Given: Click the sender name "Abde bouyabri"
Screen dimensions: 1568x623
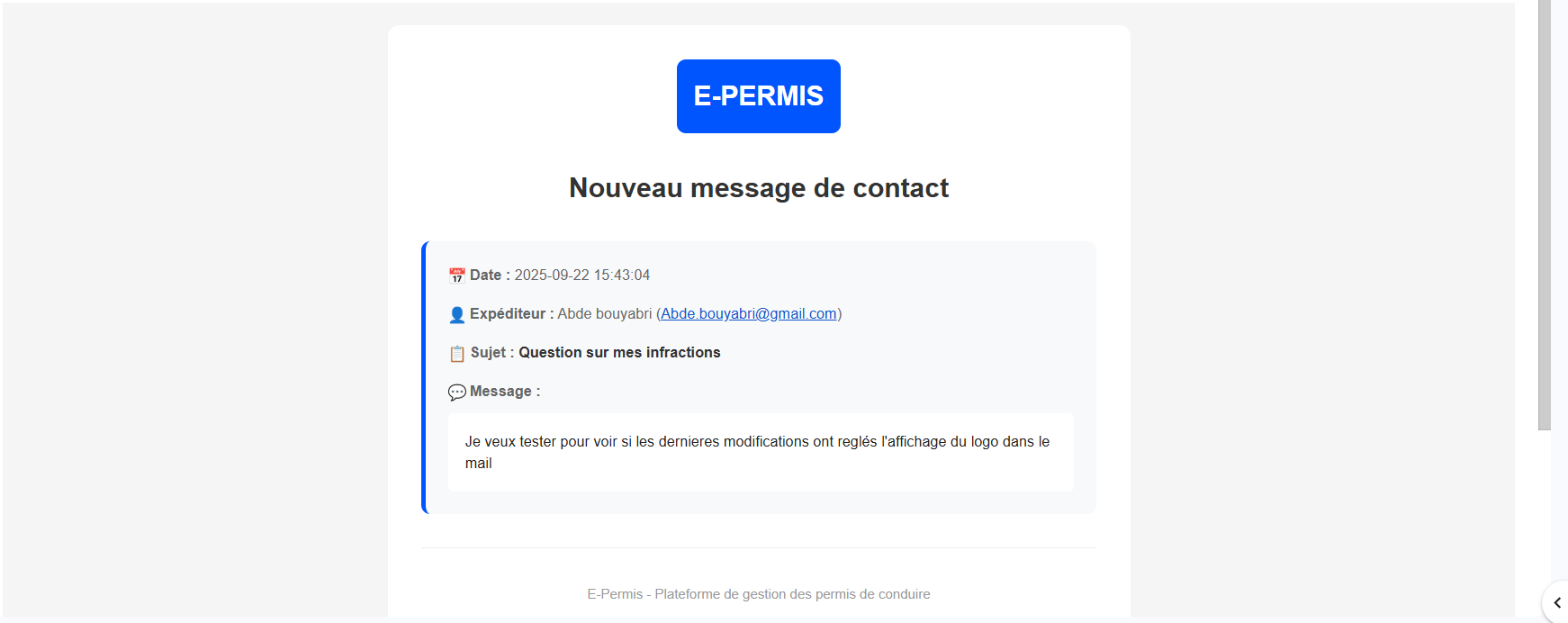Looking at the screenshot, I should pyautogui.click(x=604, y=313).
